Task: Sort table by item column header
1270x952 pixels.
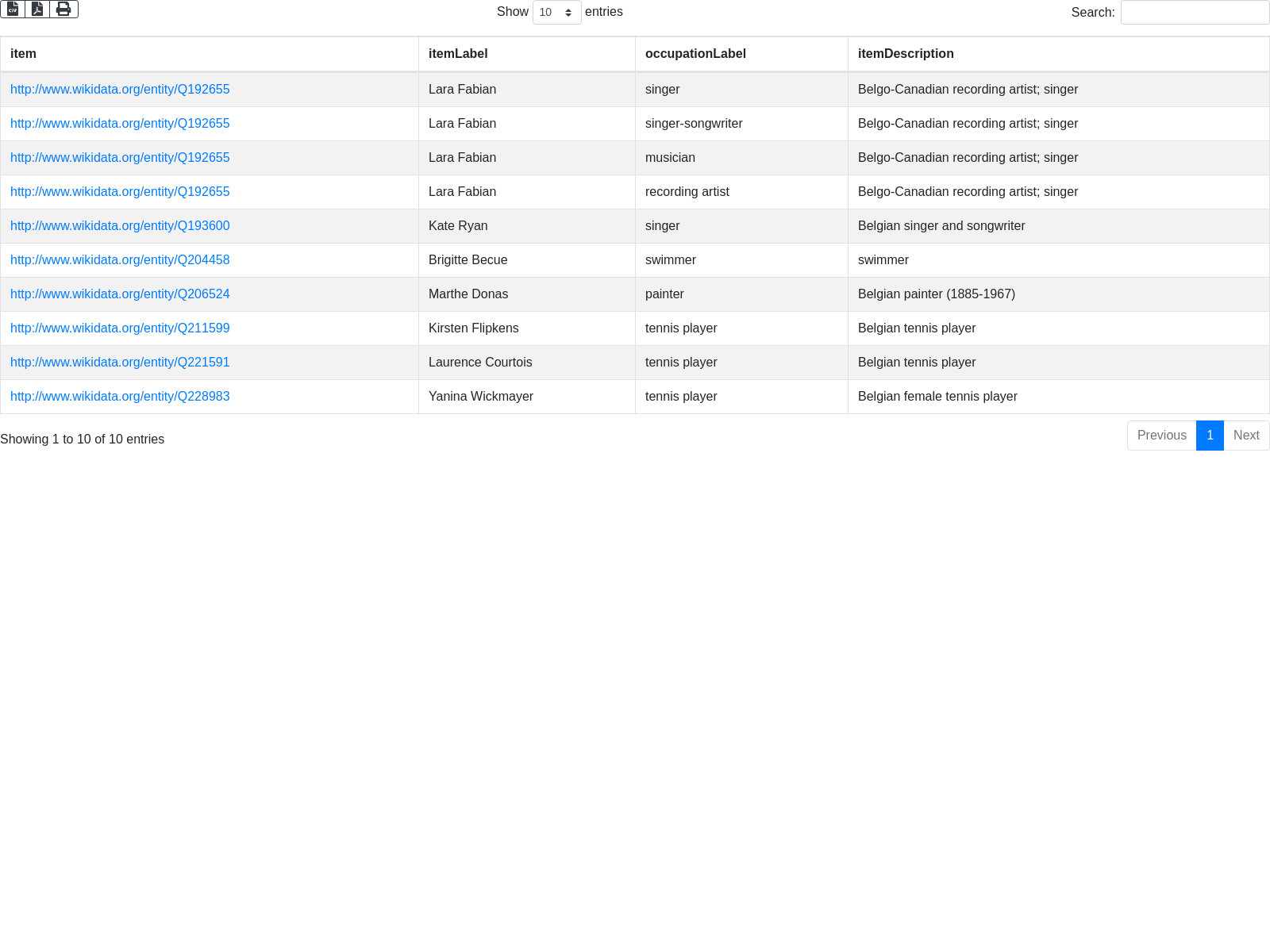Action: coord(23,54)
